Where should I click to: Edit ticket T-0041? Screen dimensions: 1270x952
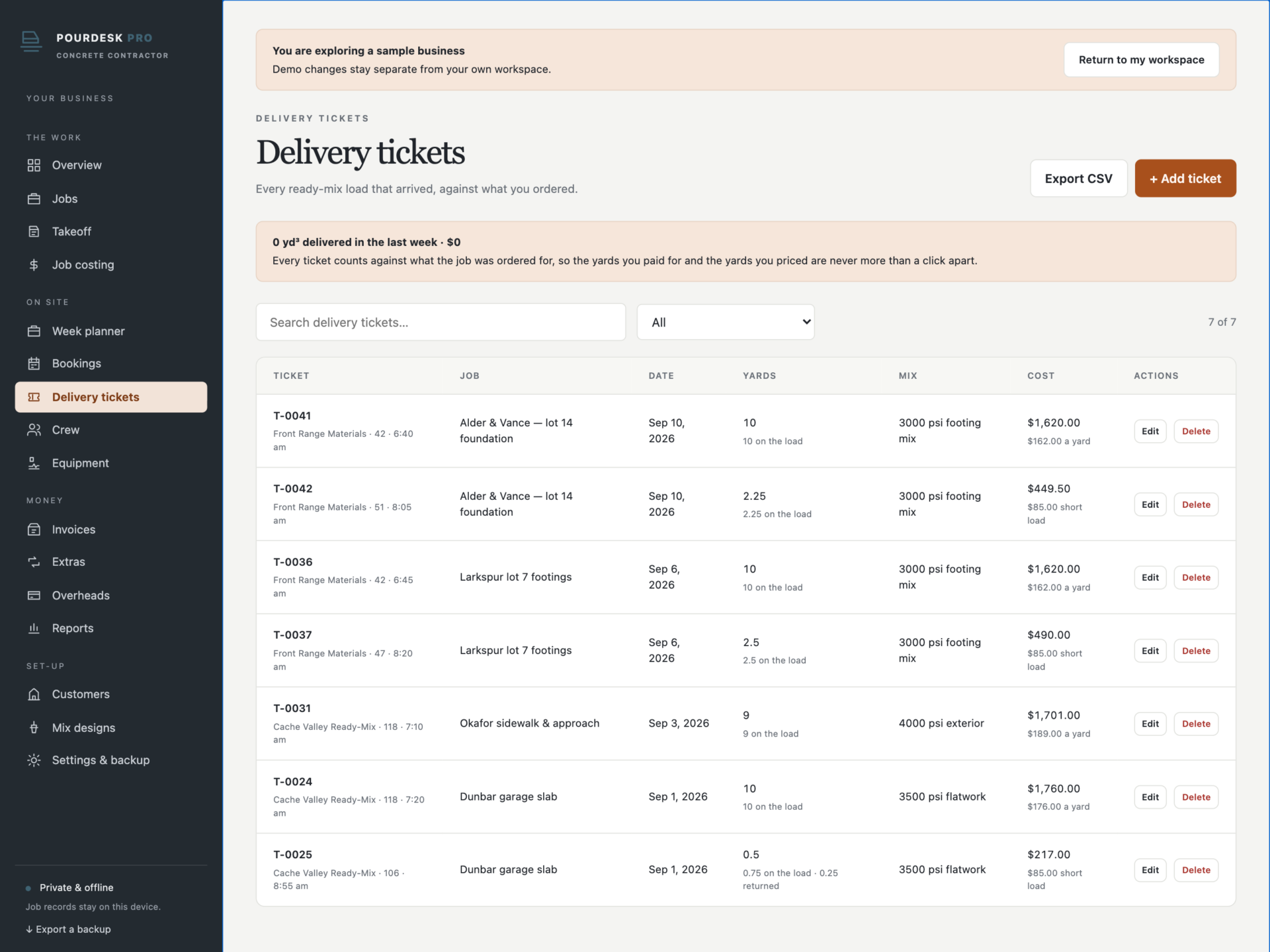click(1150, 431)
